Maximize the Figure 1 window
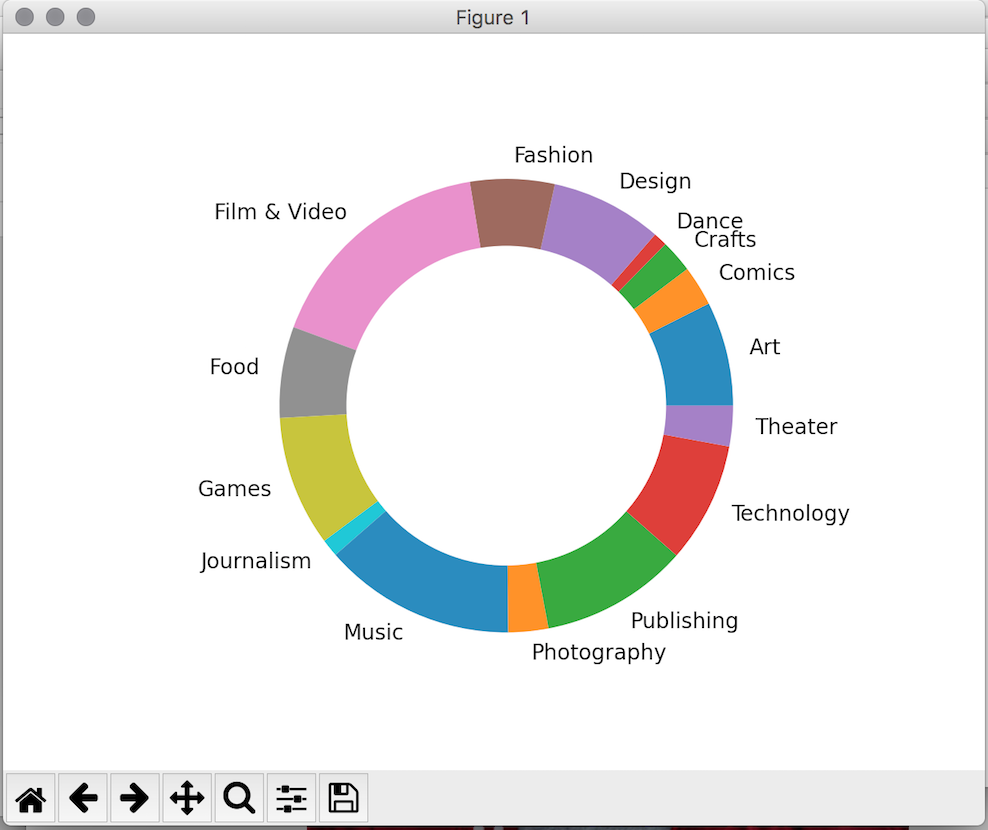988x830 pixels. click(x=86, y=17)
